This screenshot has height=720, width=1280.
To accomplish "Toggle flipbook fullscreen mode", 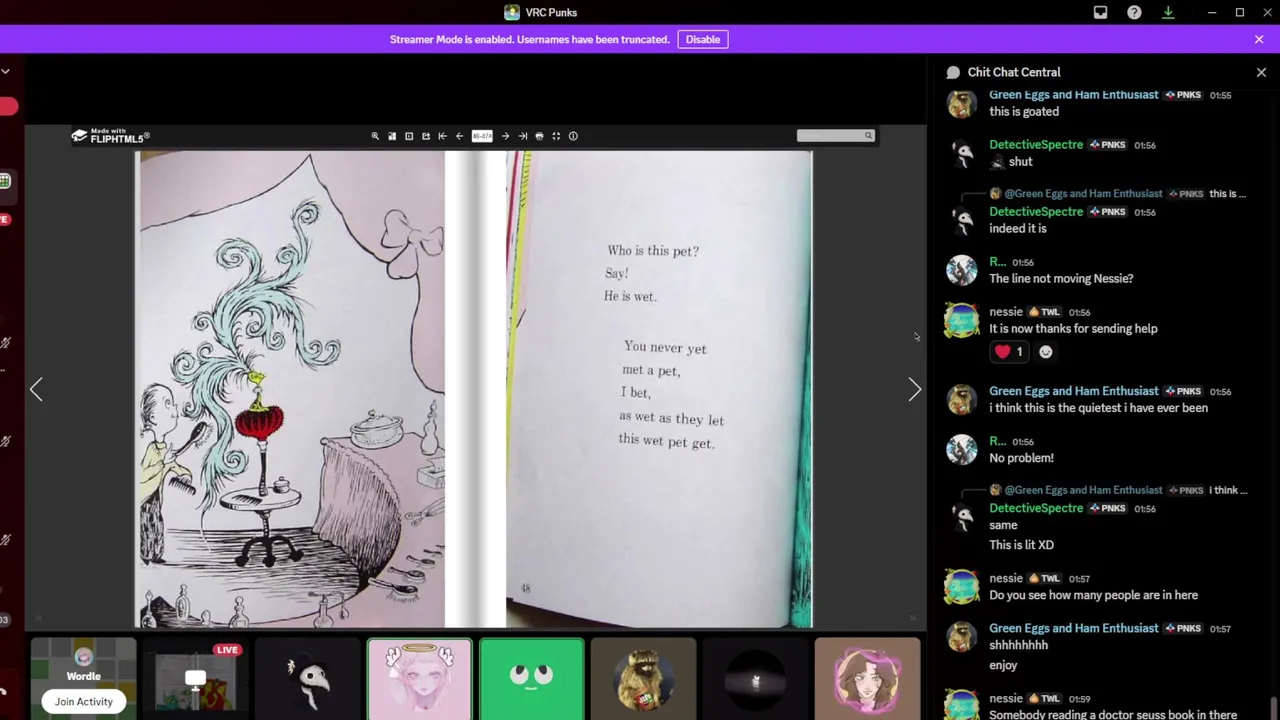I will (x=556, y=136).
